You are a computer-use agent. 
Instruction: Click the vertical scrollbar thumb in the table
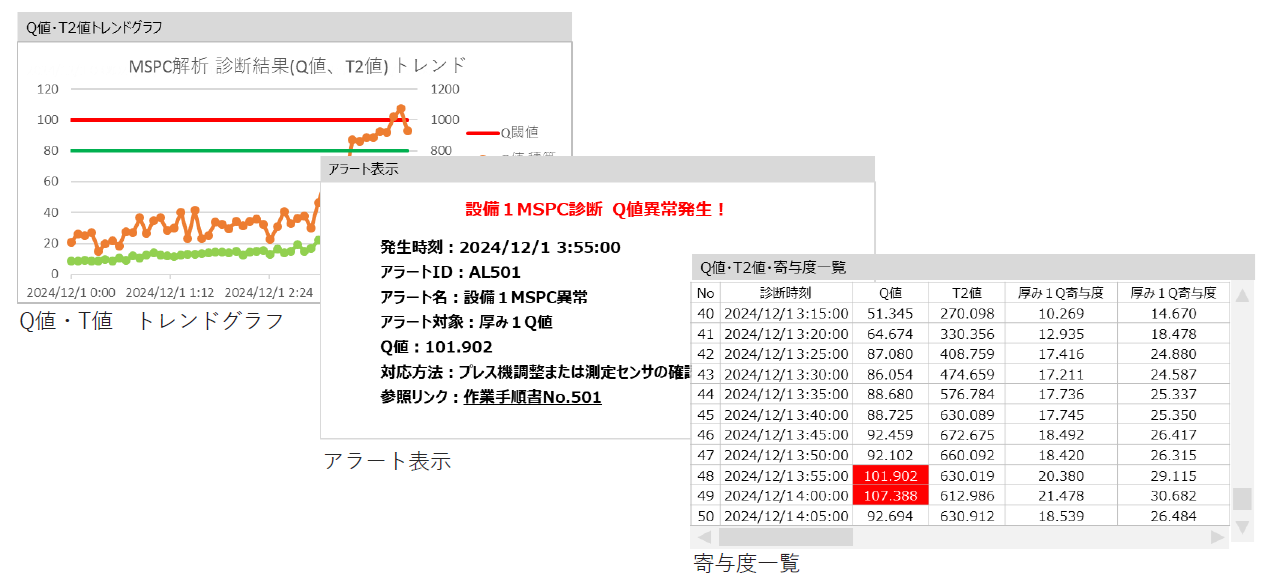point(1242,499)
